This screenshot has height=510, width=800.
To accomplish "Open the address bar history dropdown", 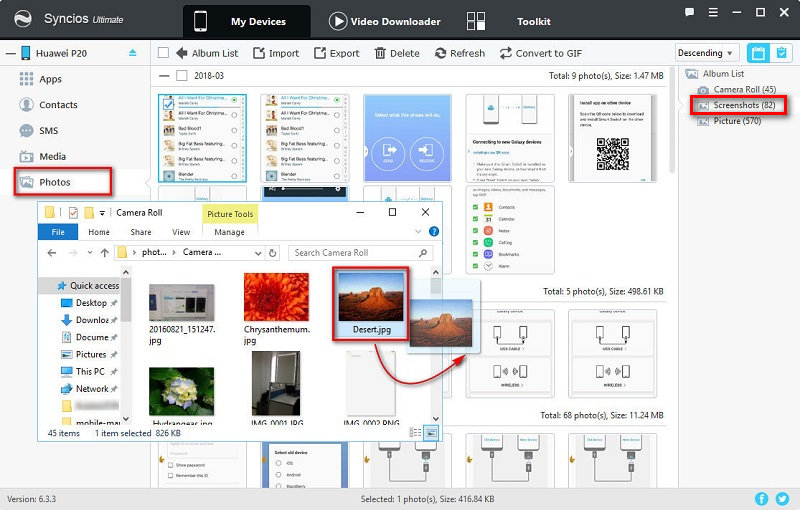I will (x=258, y=253).
